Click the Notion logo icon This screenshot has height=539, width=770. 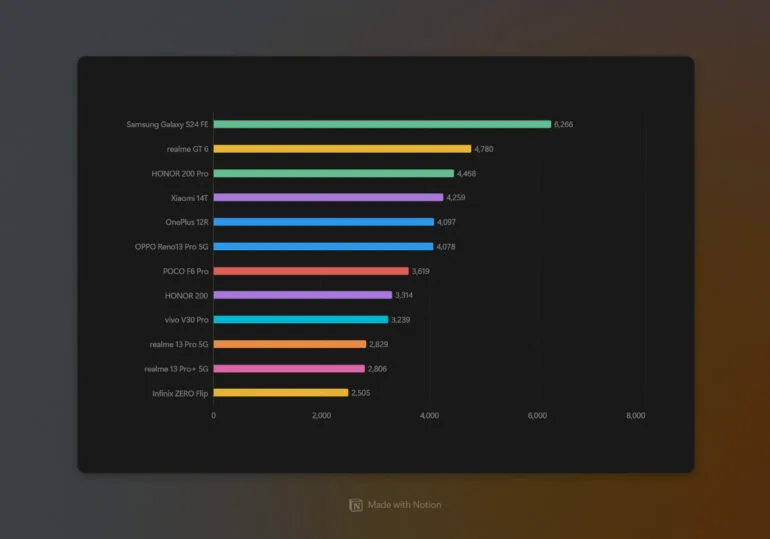[x=356, y=505]
